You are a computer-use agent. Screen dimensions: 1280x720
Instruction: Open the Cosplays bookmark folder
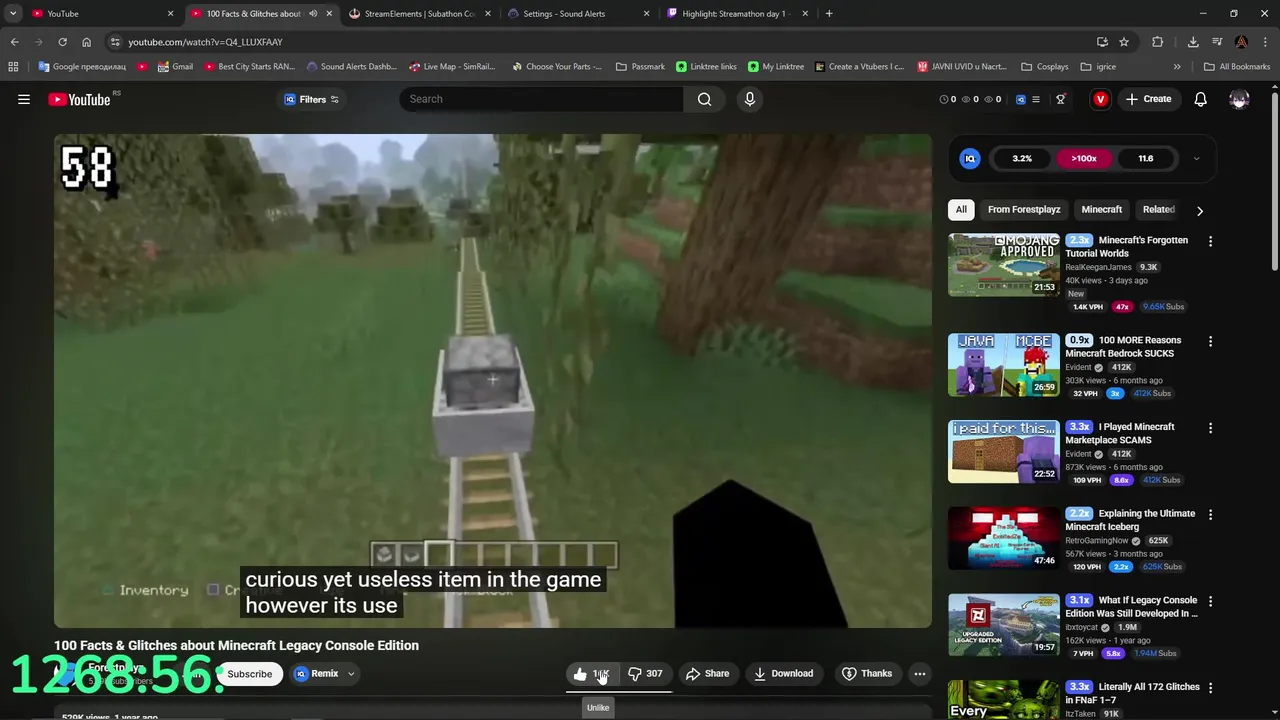tap(1044, 67)
